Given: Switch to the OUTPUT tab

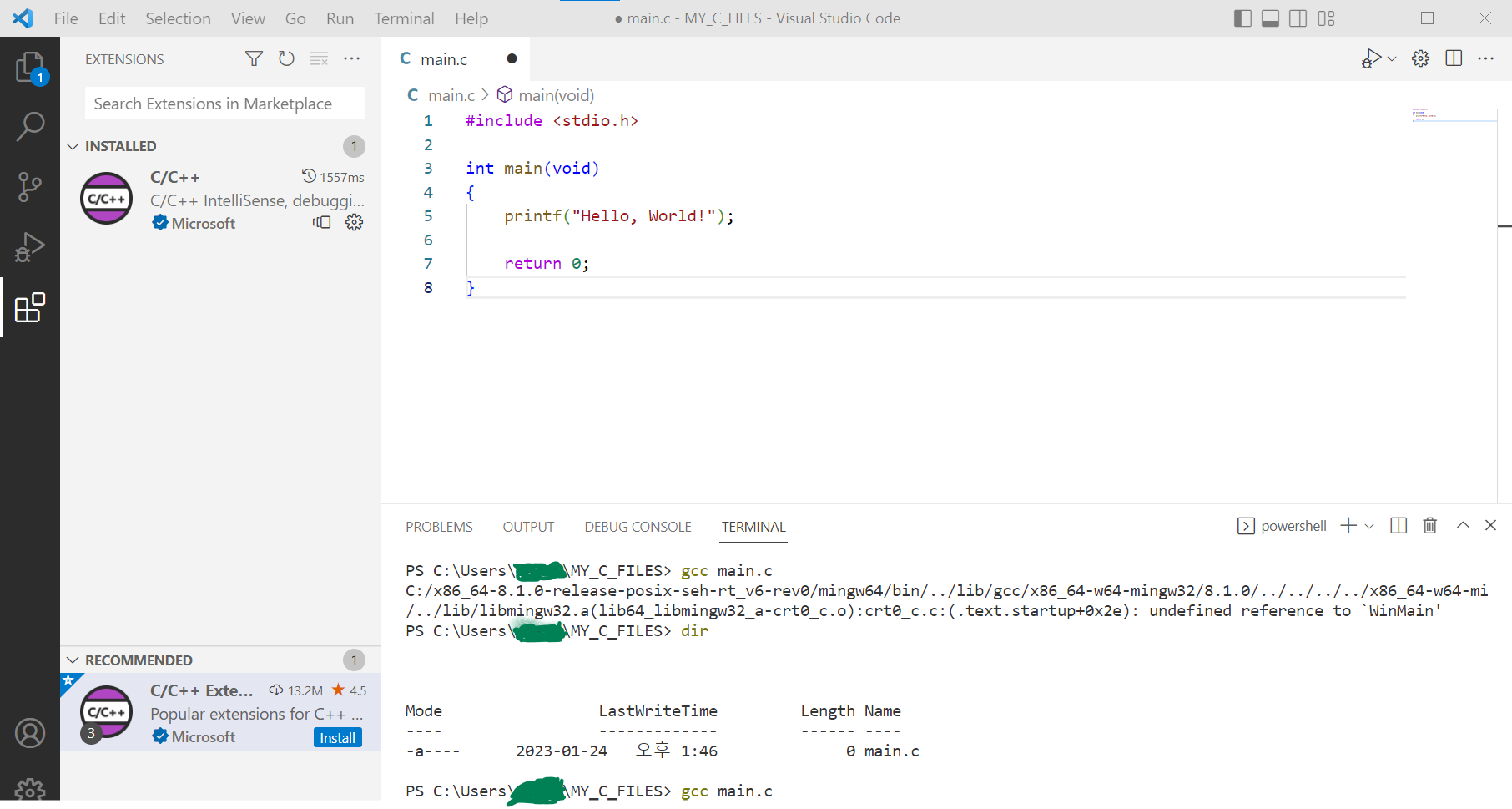Looking at the screenshot, I should [528, 527].
